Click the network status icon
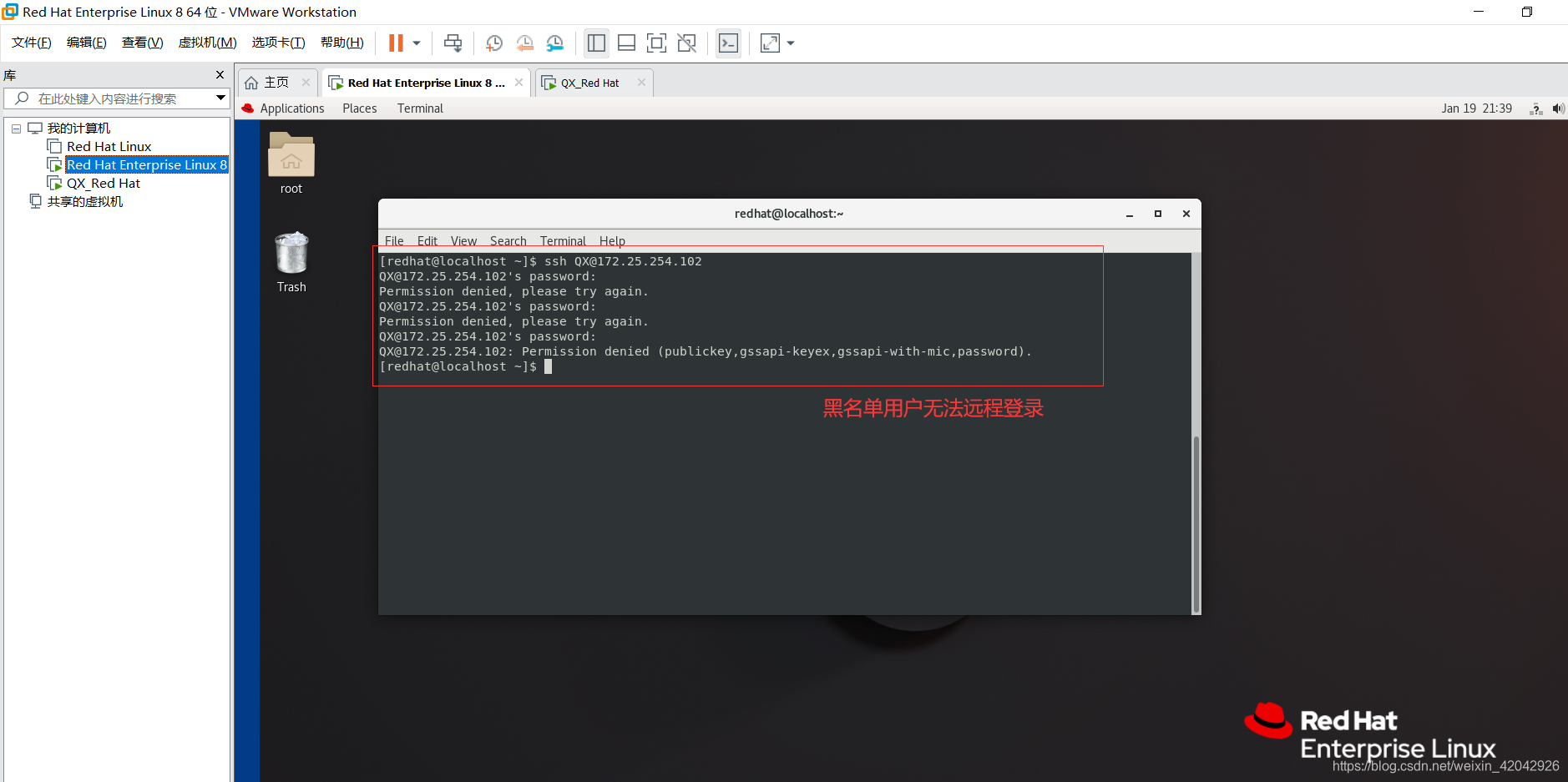Viewport: 1568px width, 782px height. click(x=1536, y=108)
